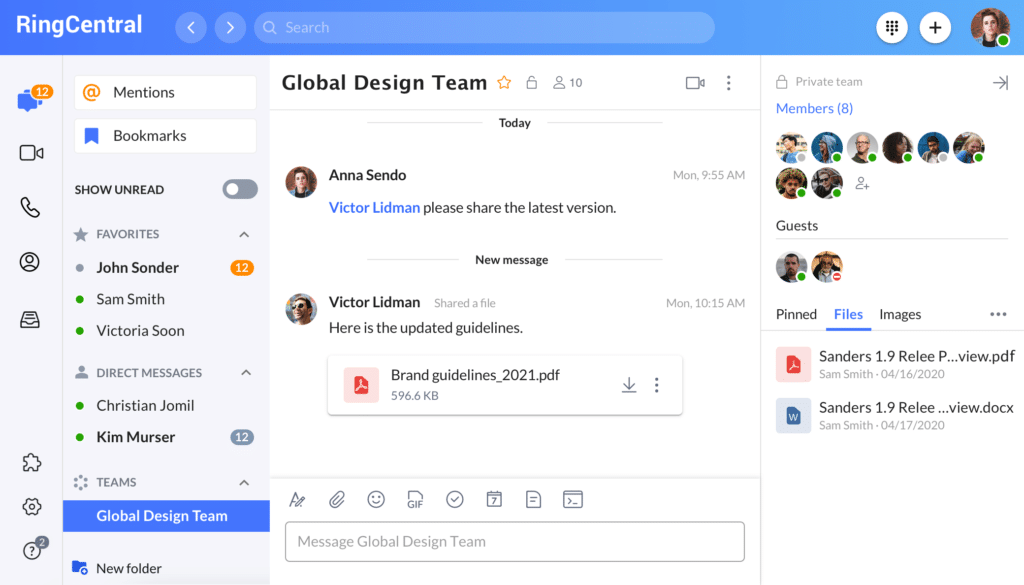Viewport: 1024px width, 585px height.
Task: Create a task with the checkmark icon
Action: pos(455,499)
